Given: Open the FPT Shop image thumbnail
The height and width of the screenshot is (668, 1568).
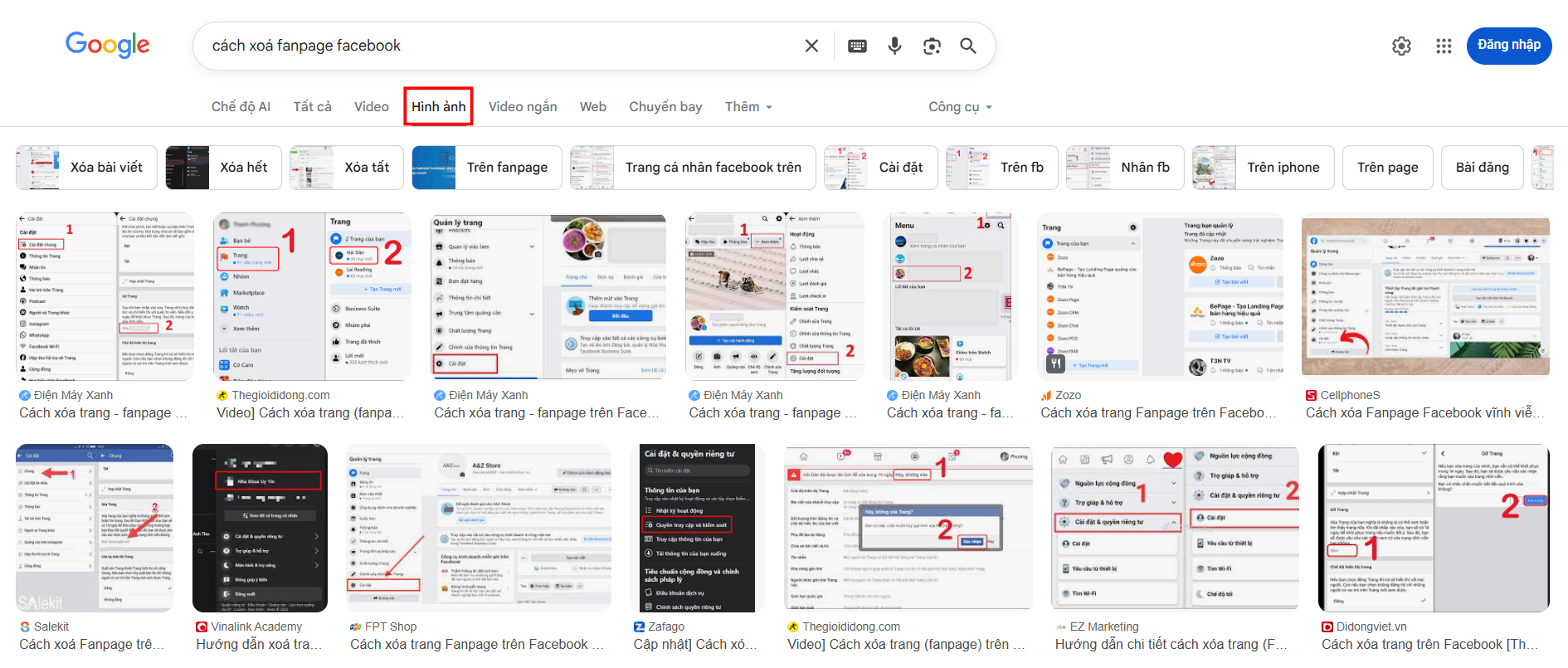Looking at the screenshot, I should pyautogui.click(x=479, y=528).
